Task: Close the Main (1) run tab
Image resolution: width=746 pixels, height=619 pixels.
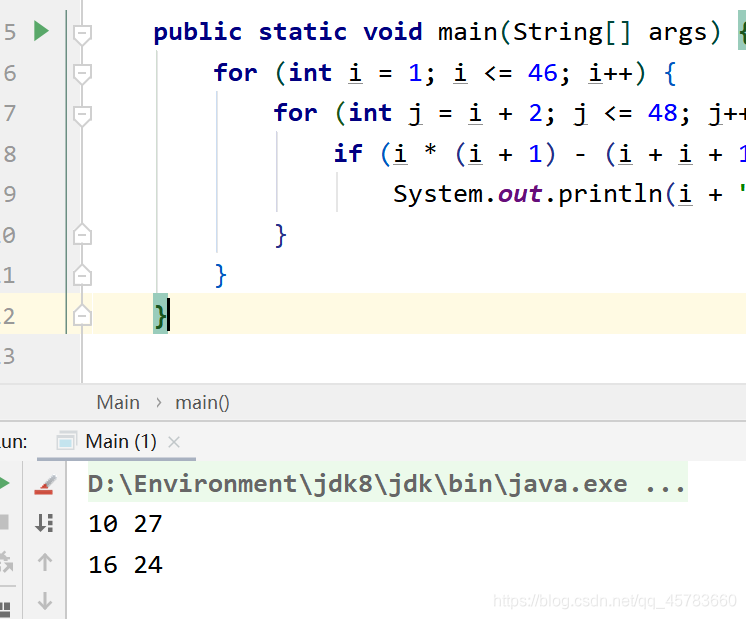Action: click(x=174, y=442)
